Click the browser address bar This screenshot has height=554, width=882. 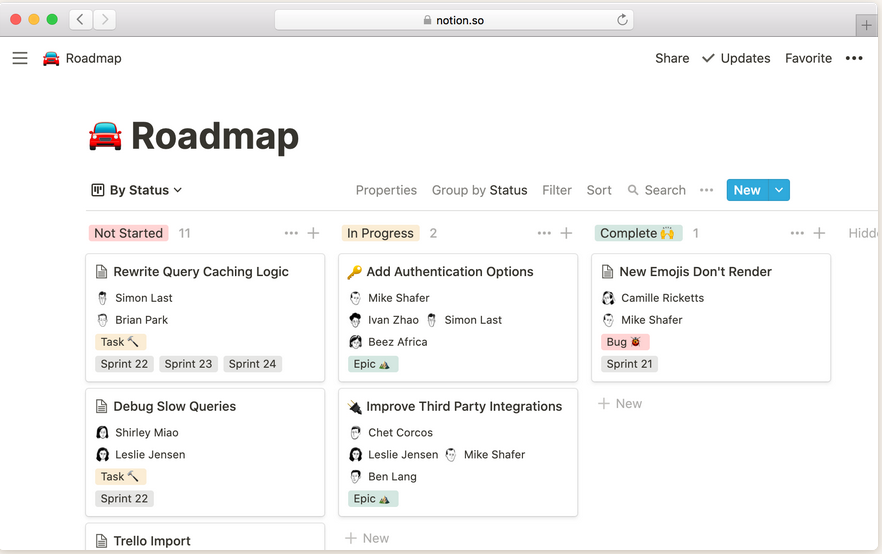[453, 20]
